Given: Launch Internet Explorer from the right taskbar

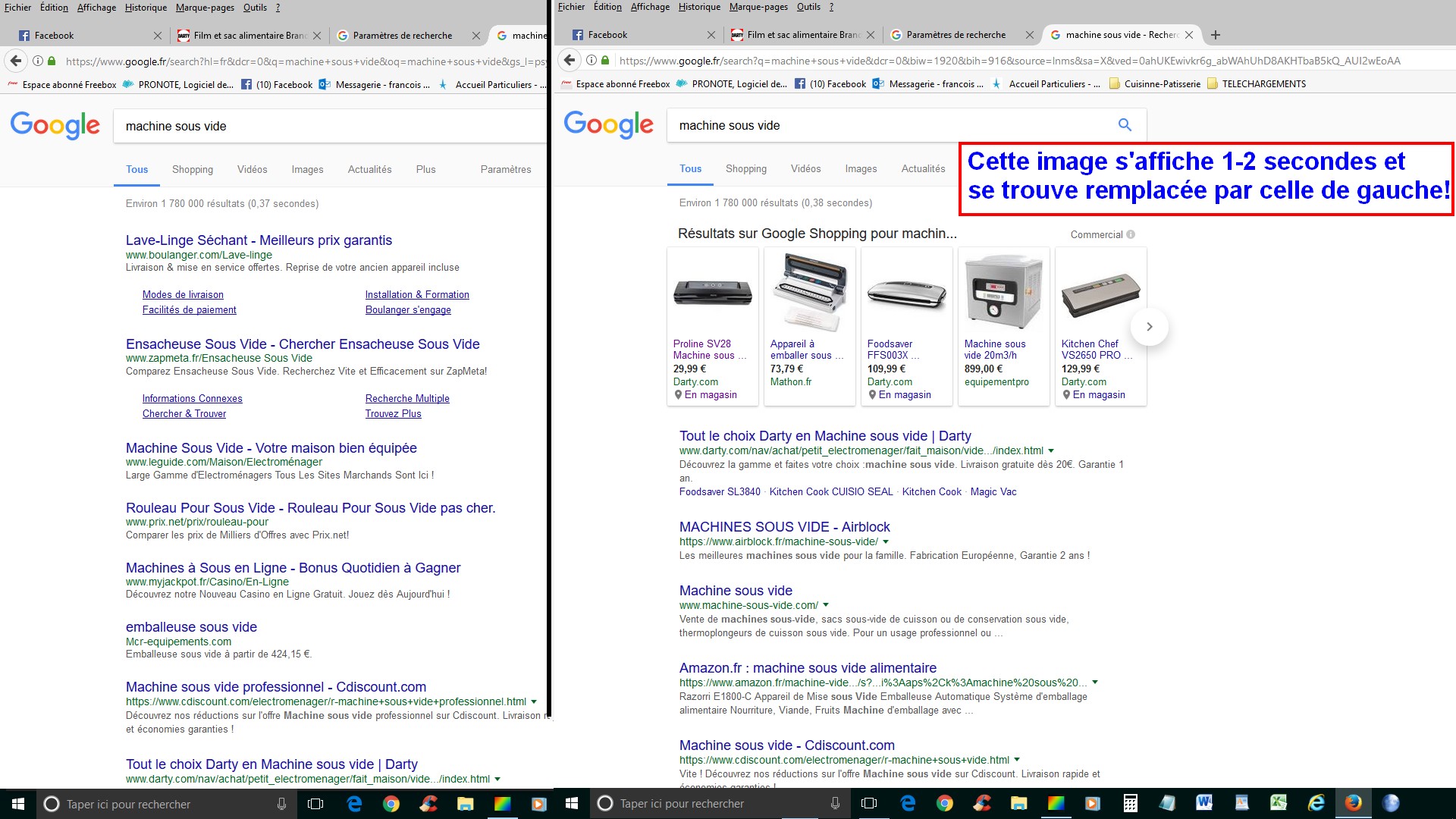Looking at the screenshot, I should [1316, 803].
